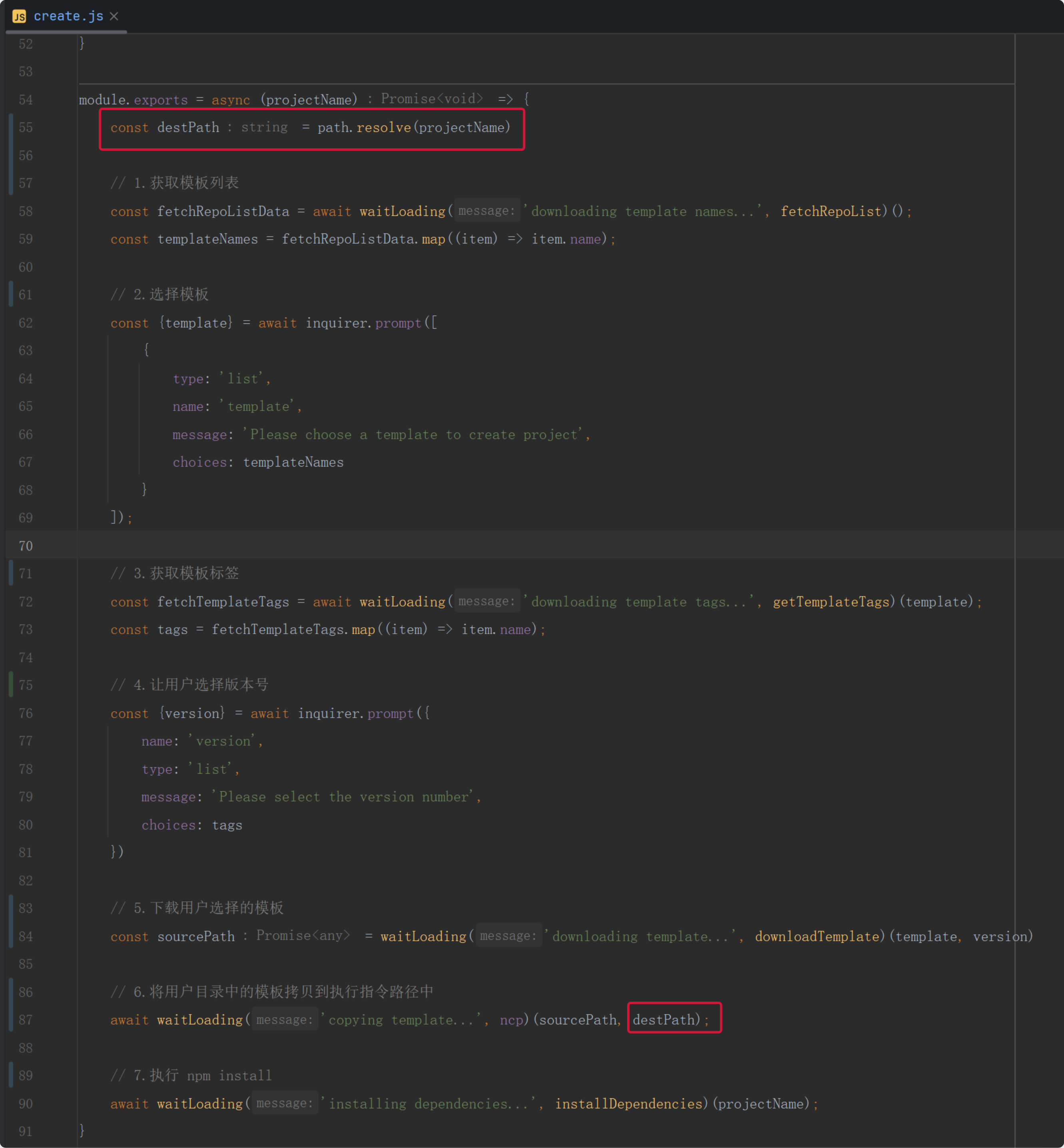The height and width of the screenshot is (1148, 1064).
Task: Click line number 54 in gutter
Action: point(25,100)
